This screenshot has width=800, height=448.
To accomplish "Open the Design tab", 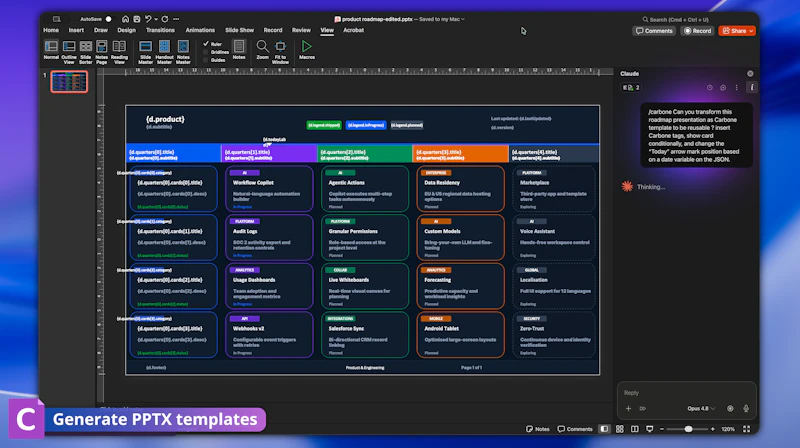I will (127, 30).
